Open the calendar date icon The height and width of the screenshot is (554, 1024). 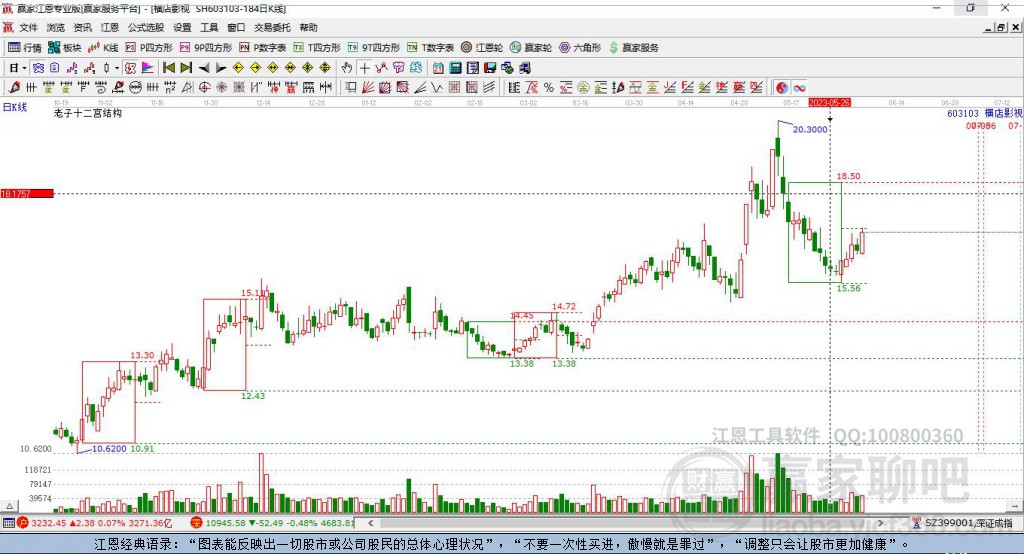tap(438, 68)
